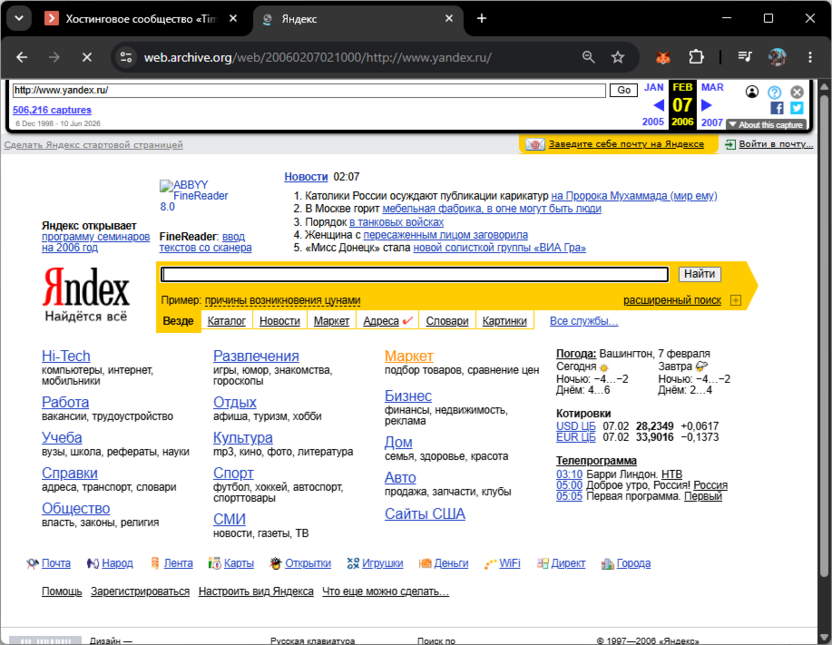Viewport: 832px width, 645px height.
Task: Click Заведите себе почту на Яндексе link
Action: pos(626,144)
